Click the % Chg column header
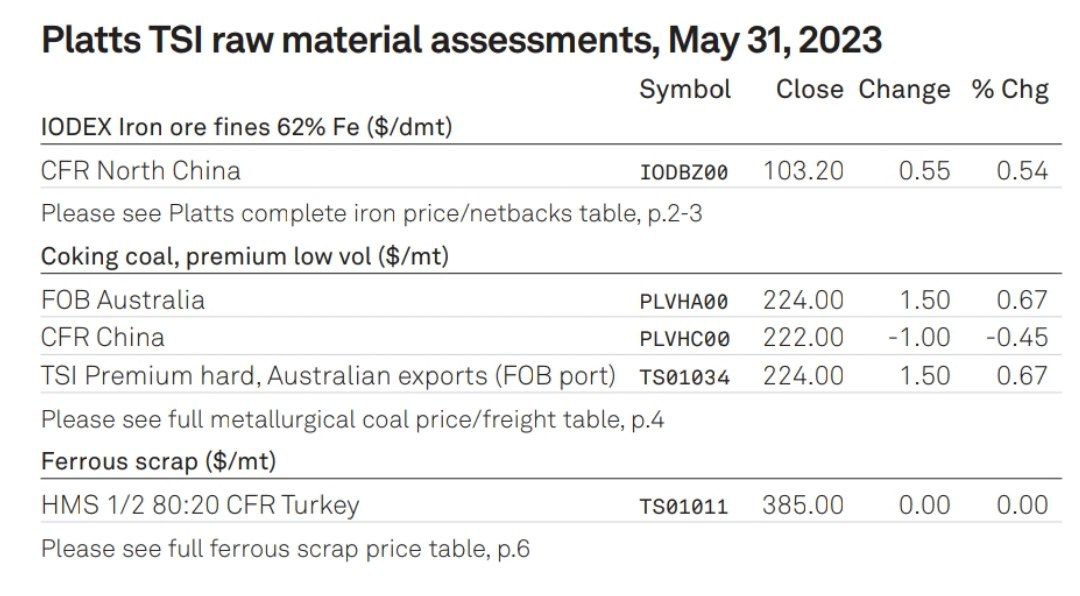1080x596 pixels. [1010, 89]
